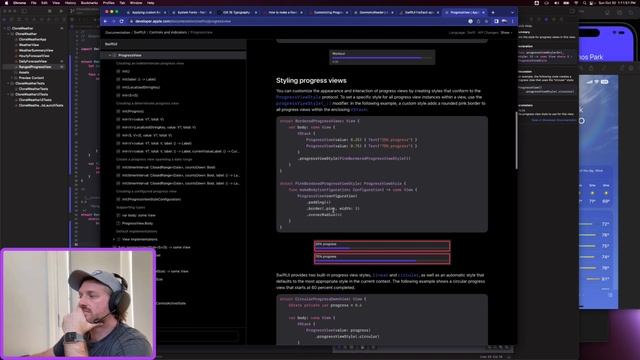Click the Documentation breadcrumb link
Viewport: 640px width, 360px height.
coord(118,32)
